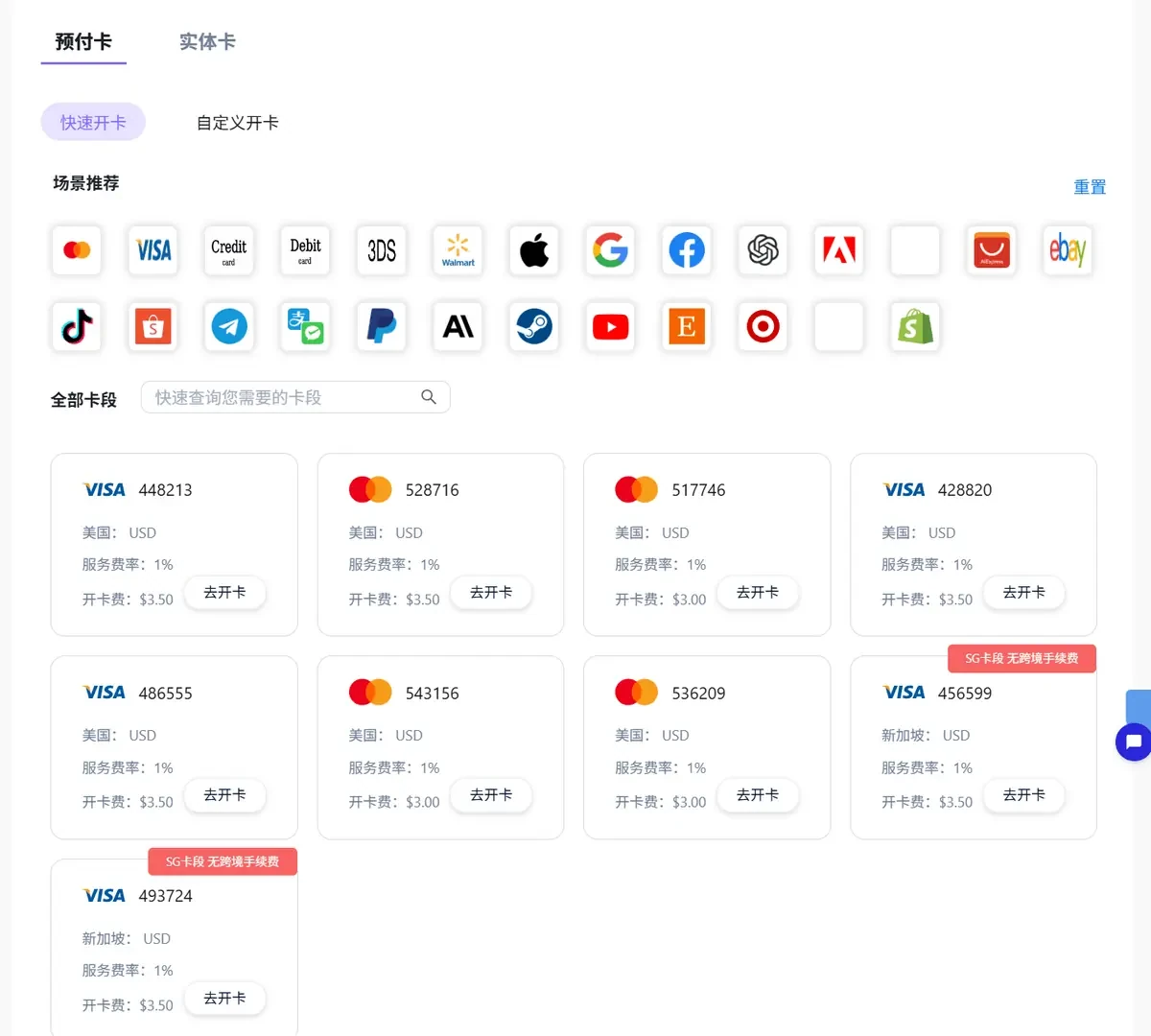Filter by Debit card icon
The image size is (1151, 1036).
(x=305, y=250)
